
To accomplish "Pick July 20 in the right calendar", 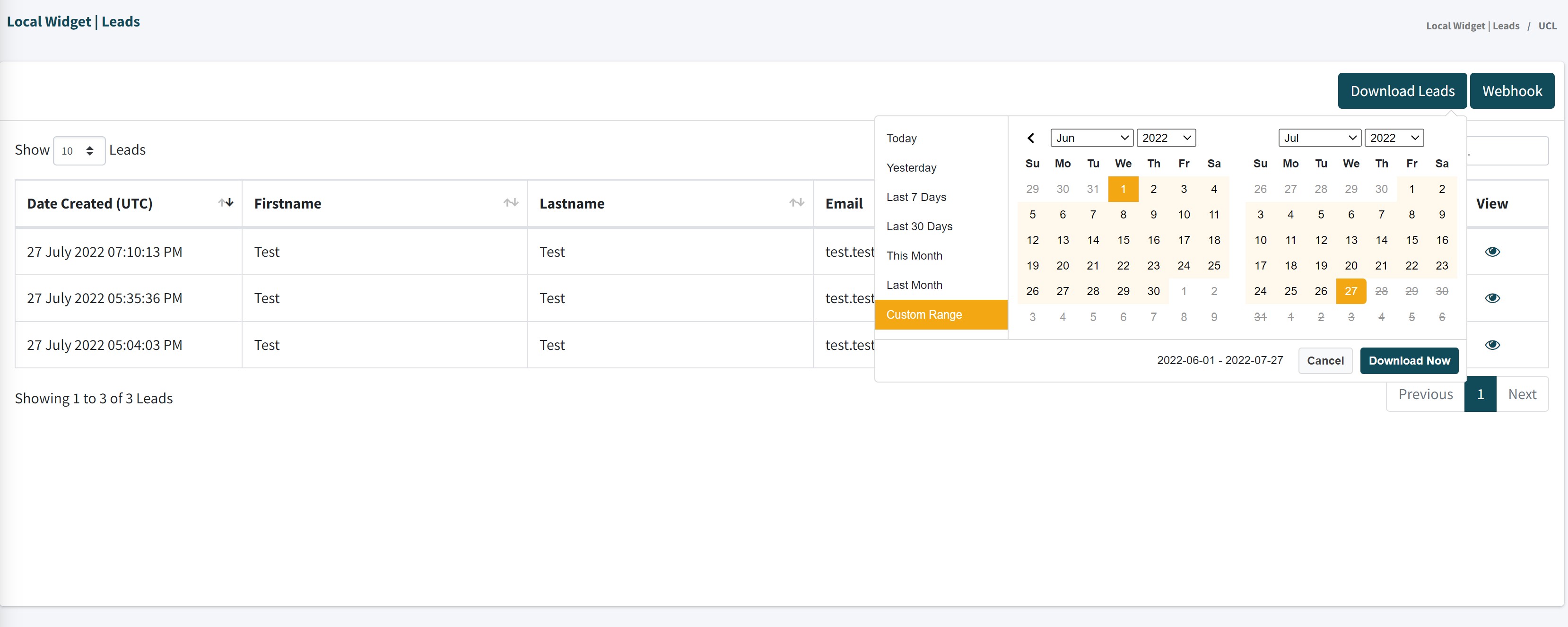I will coord(1350,265).
